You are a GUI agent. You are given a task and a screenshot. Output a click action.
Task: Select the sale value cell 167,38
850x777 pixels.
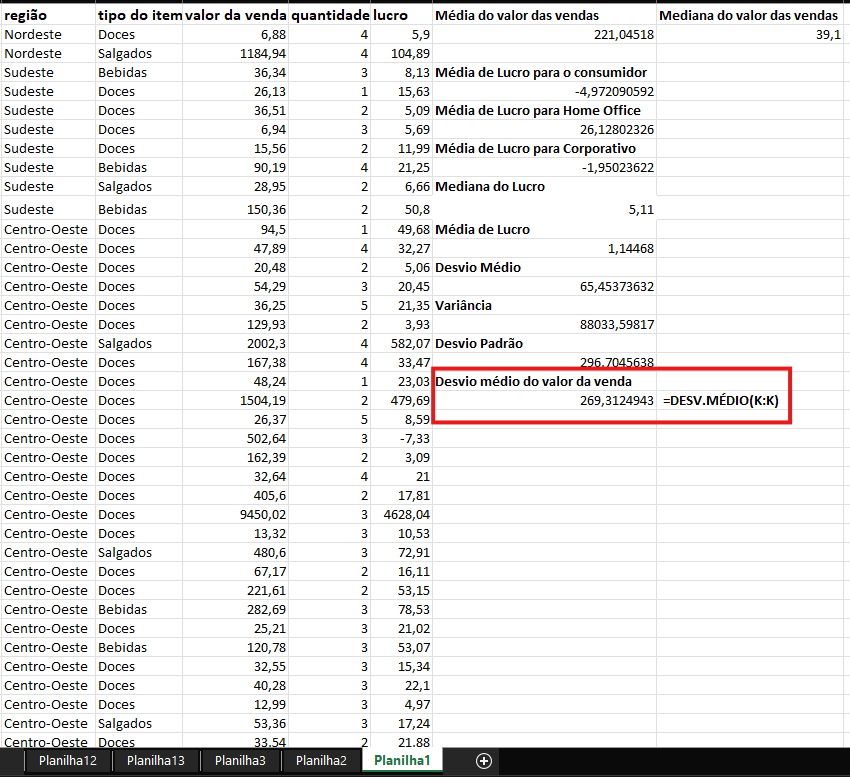pos(235,362)
